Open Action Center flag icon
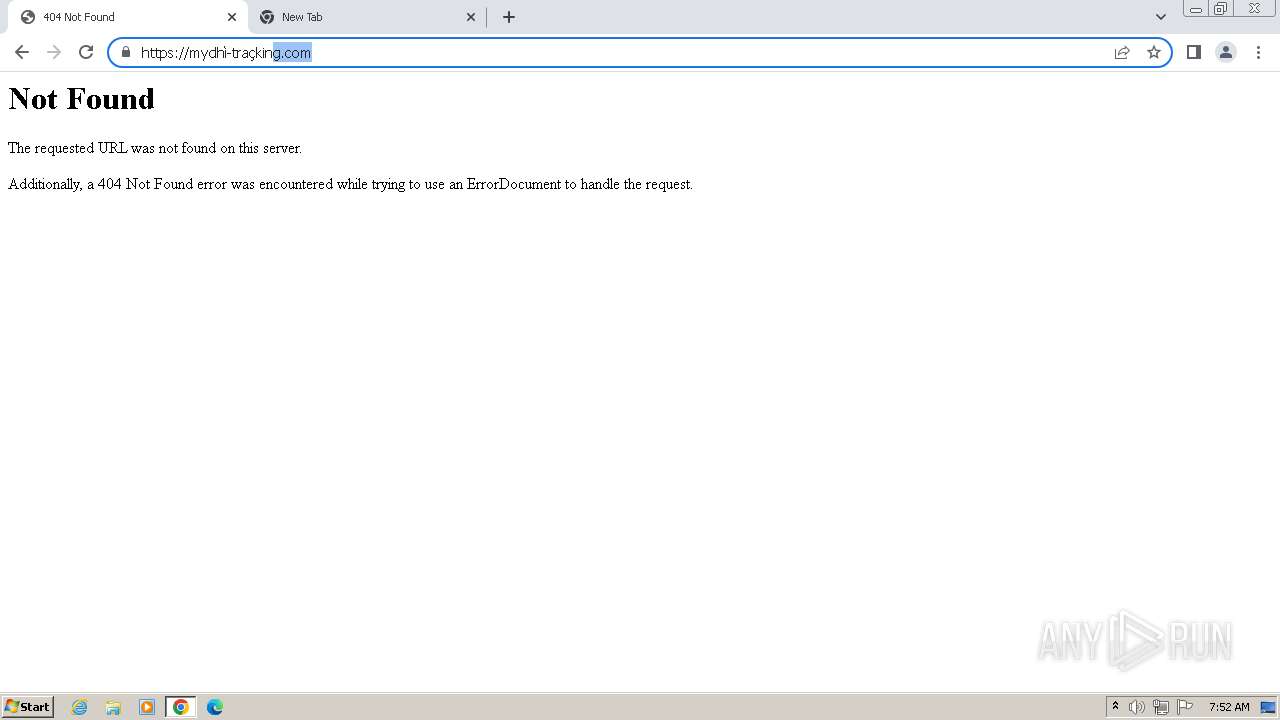The height and width of the screenshot is (720, 1280). 1185,707
